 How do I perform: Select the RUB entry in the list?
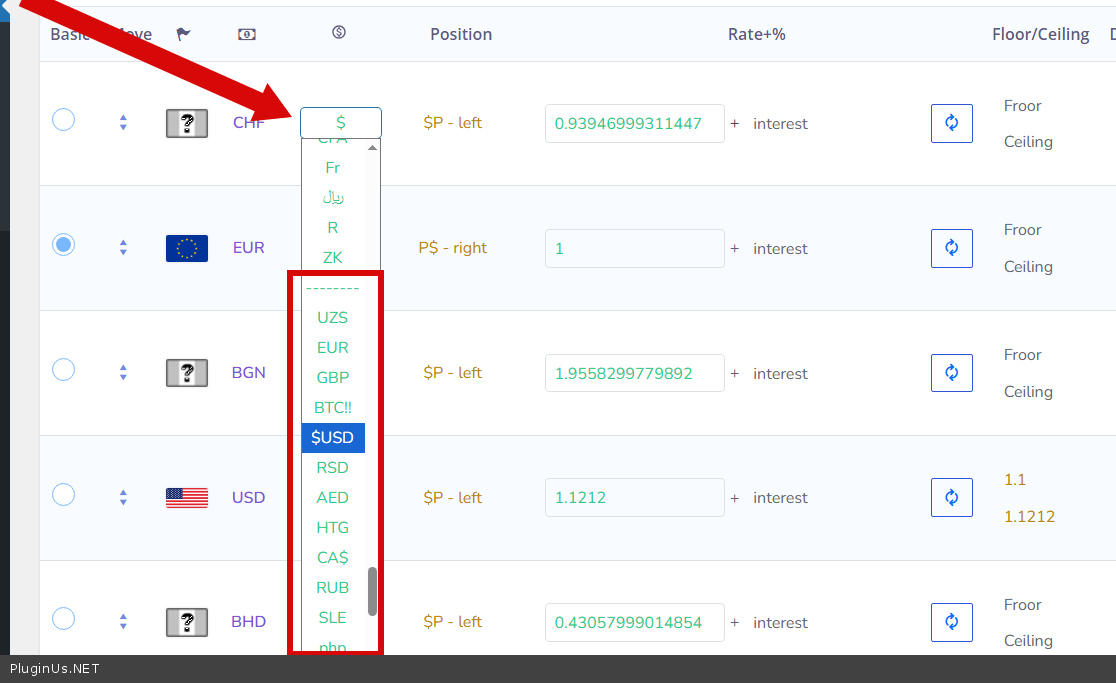(x=333, y=588)
